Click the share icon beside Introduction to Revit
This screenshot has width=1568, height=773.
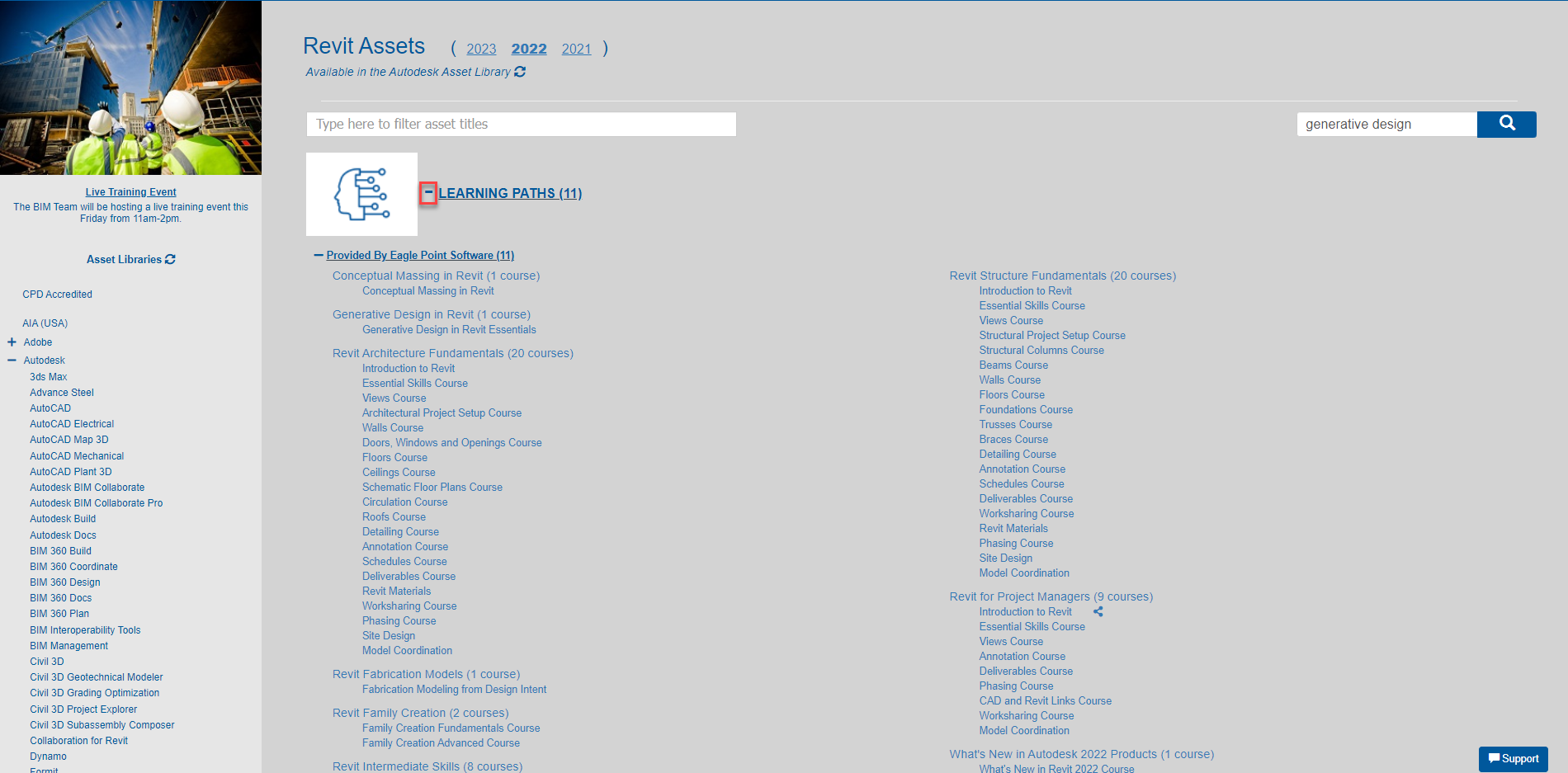pos(1098,611)
